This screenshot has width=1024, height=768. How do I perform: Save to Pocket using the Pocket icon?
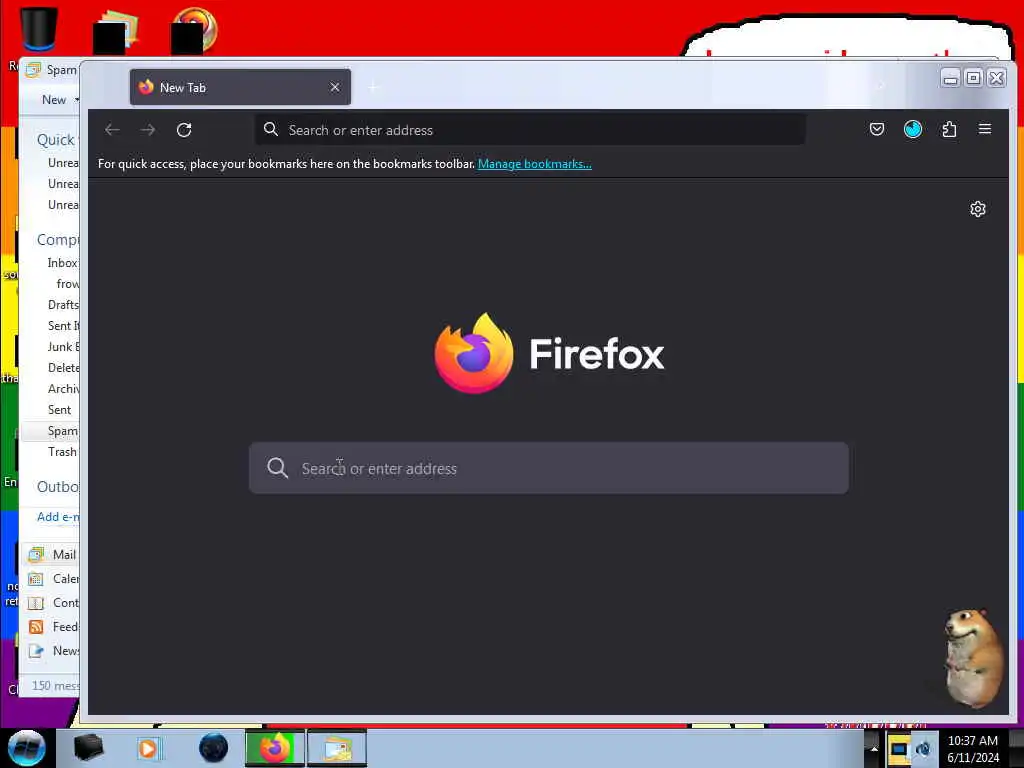coord(876,129)
